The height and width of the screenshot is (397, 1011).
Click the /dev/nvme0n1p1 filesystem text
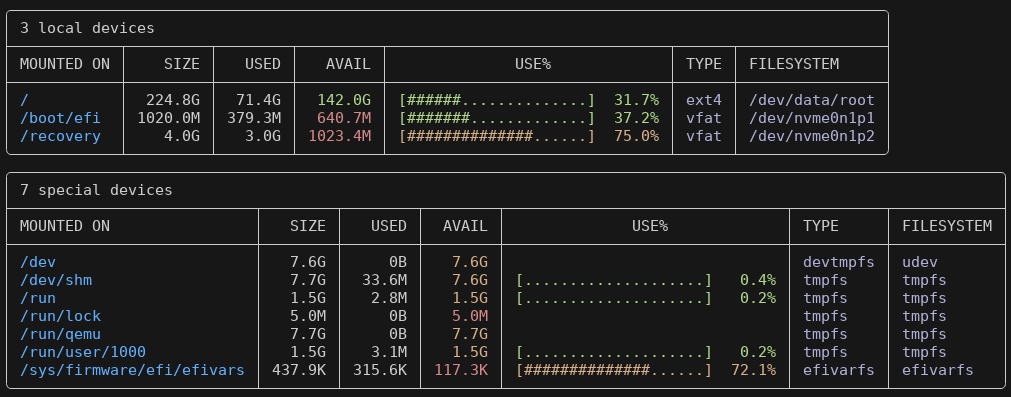[812, 119]
